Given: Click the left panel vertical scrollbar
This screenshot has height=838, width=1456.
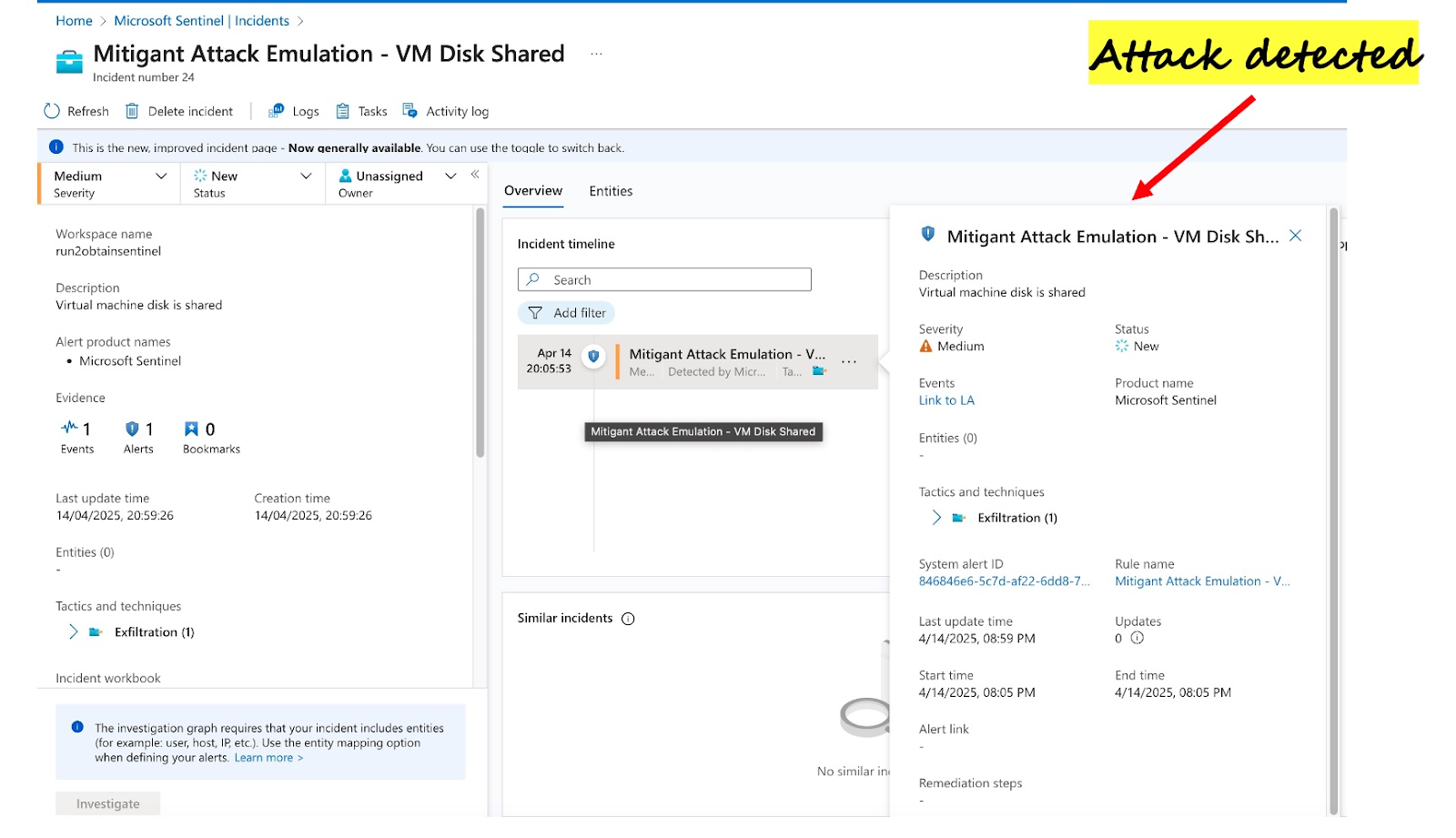Looking at the screenshot, I should [x=480, y=333].
